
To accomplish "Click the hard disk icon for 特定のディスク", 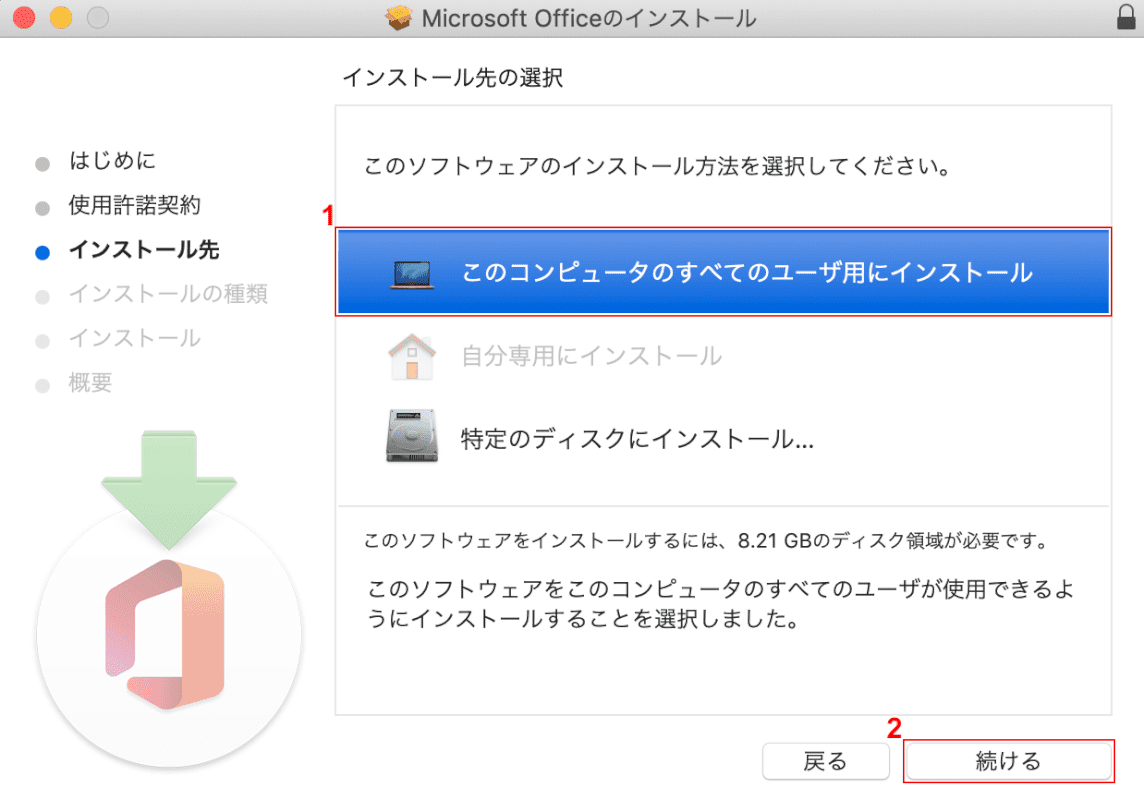I will tap(411, 436).
